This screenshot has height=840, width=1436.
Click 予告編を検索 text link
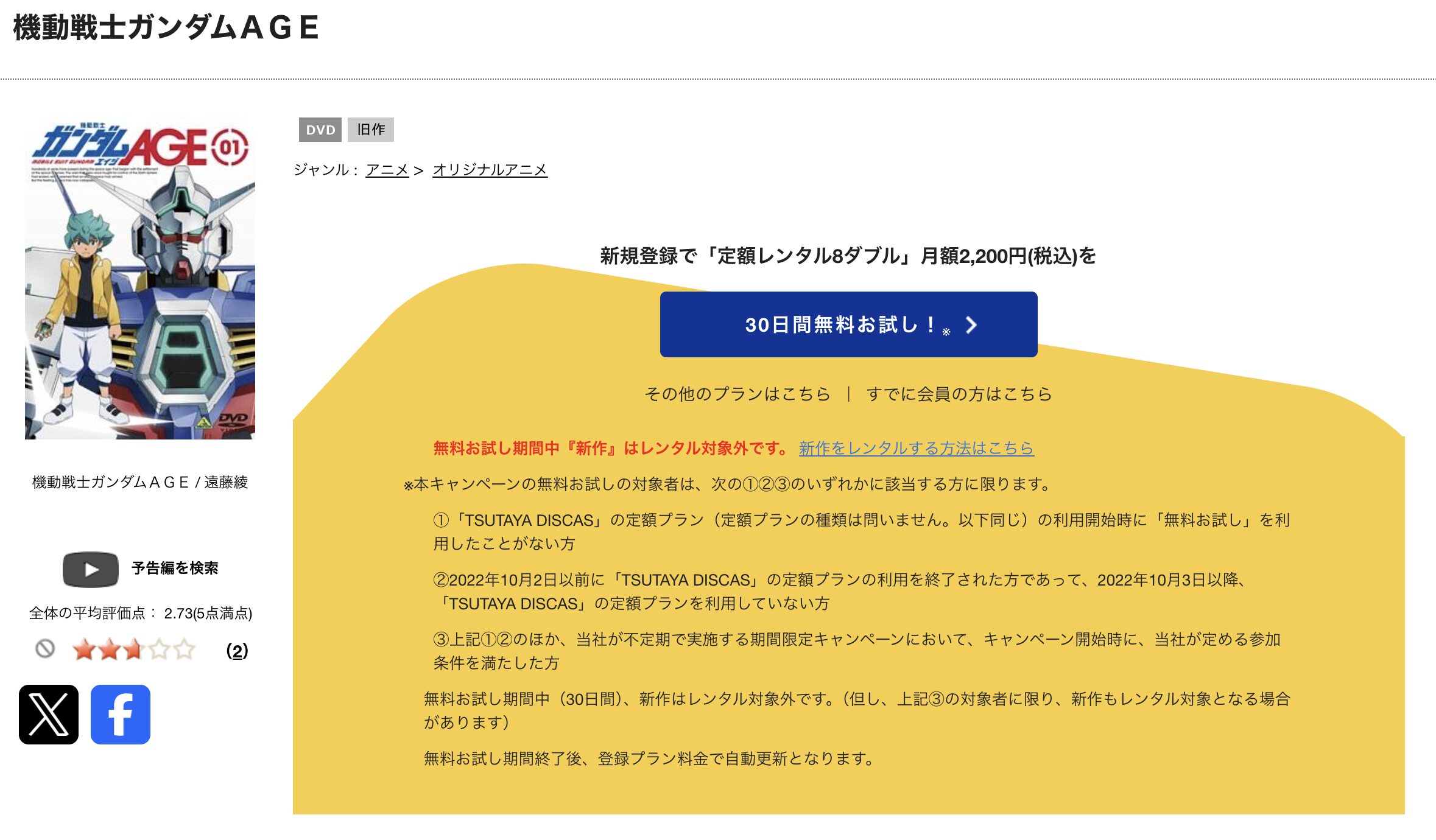(x=175, y=569)
